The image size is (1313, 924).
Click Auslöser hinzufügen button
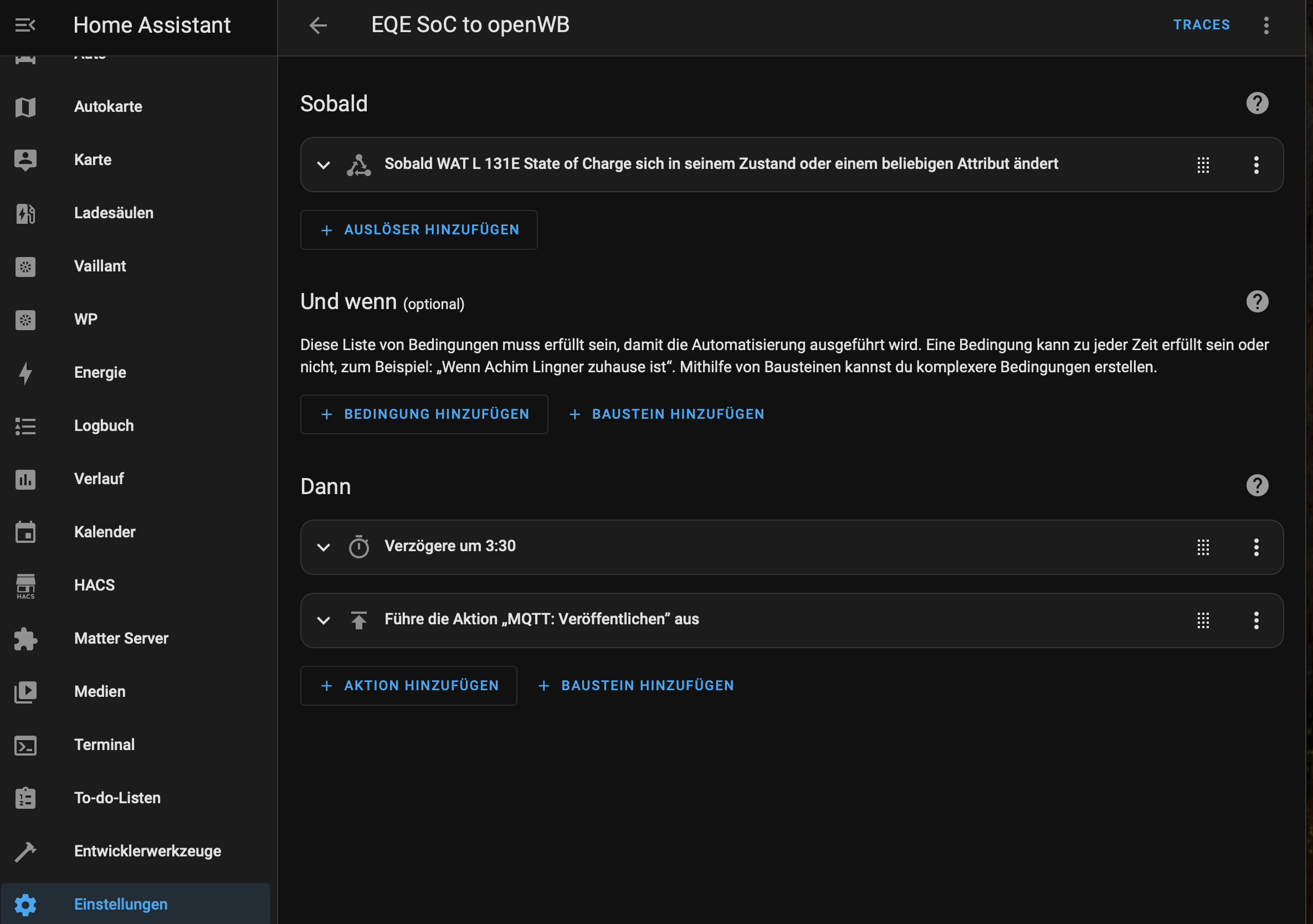(x=419, y=230)
